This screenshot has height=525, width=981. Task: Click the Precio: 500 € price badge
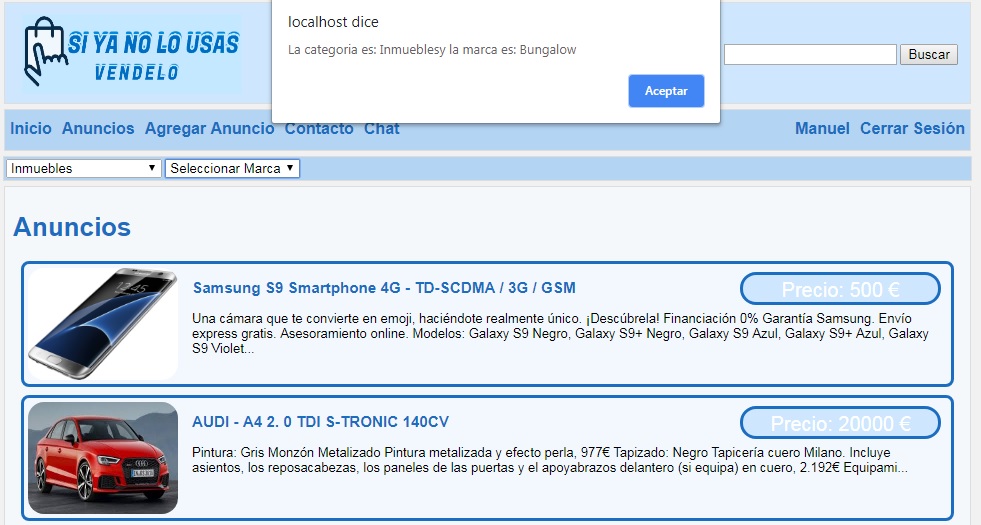click(840, 290)
